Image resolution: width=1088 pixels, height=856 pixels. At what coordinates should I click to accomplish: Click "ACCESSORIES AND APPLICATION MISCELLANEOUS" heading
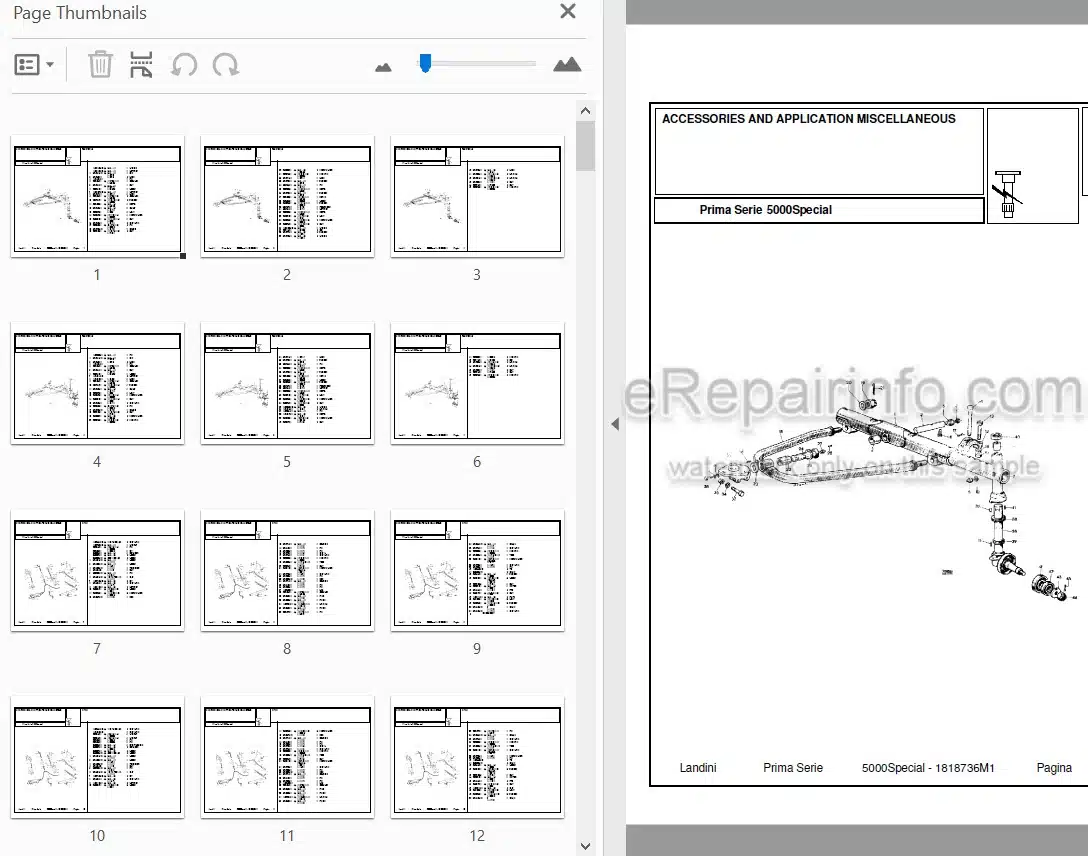pyautogui.click(x=808, y=119)
